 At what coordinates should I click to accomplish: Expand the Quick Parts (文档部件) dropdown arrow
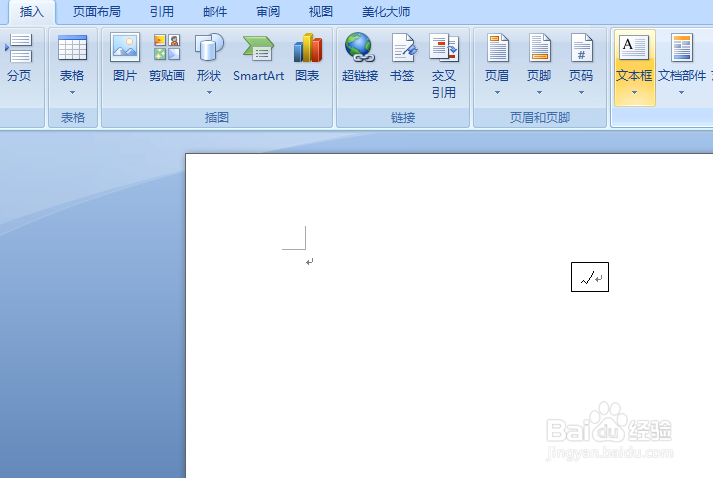(681, 92)
